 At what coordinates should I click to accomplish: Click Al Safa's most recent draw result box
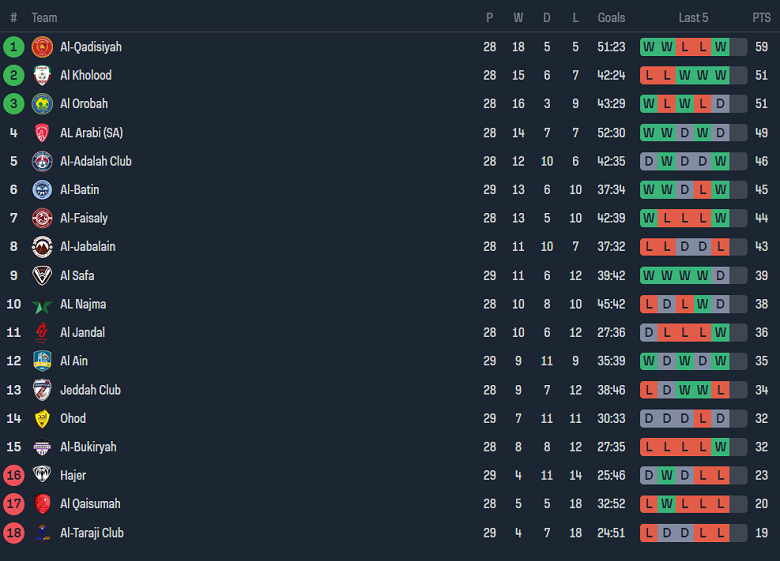tap(720, 276)
